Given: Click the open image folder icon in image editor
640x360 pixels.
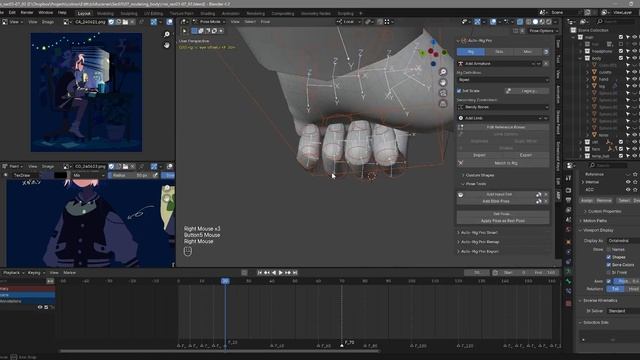Looking at the screenshot, I should (x=125, y=22).
